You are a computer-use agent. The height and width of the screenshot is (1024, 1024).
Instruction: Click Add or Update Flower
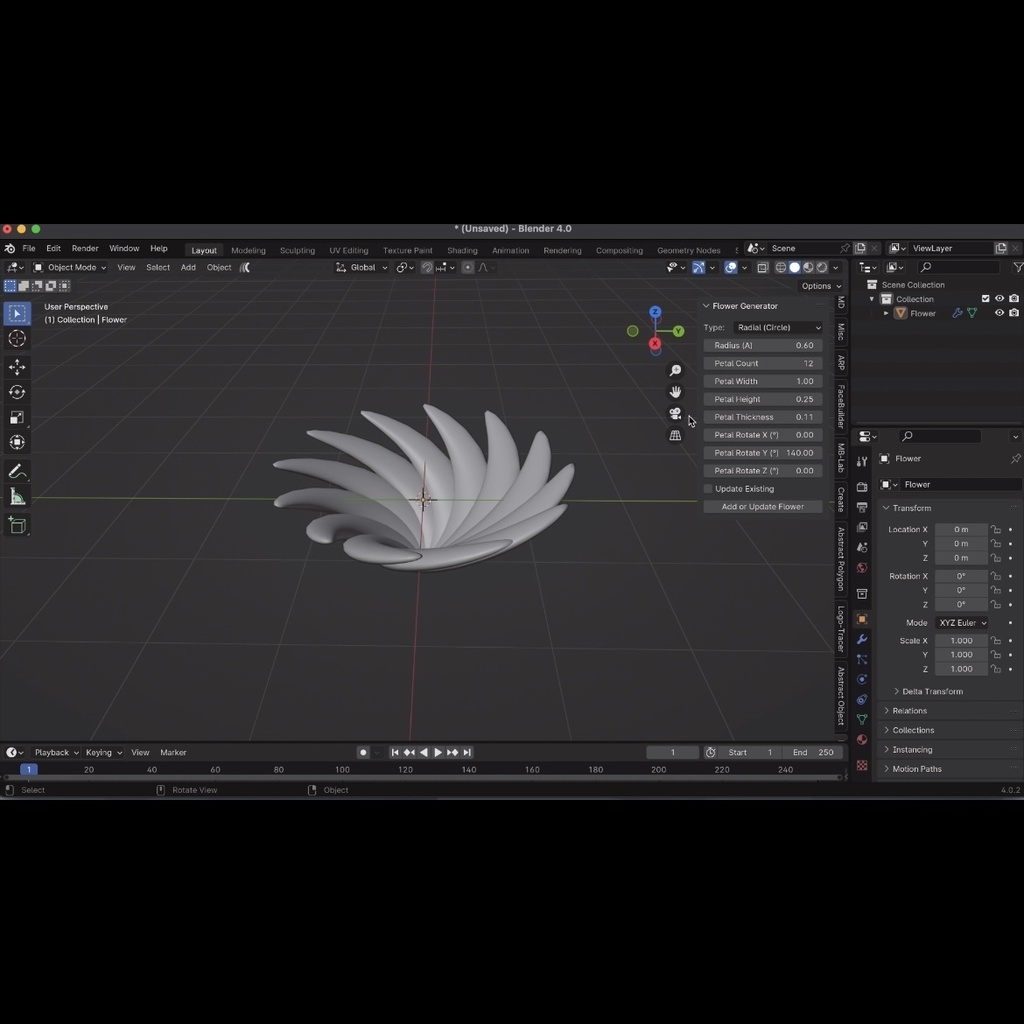coord(763,506)
